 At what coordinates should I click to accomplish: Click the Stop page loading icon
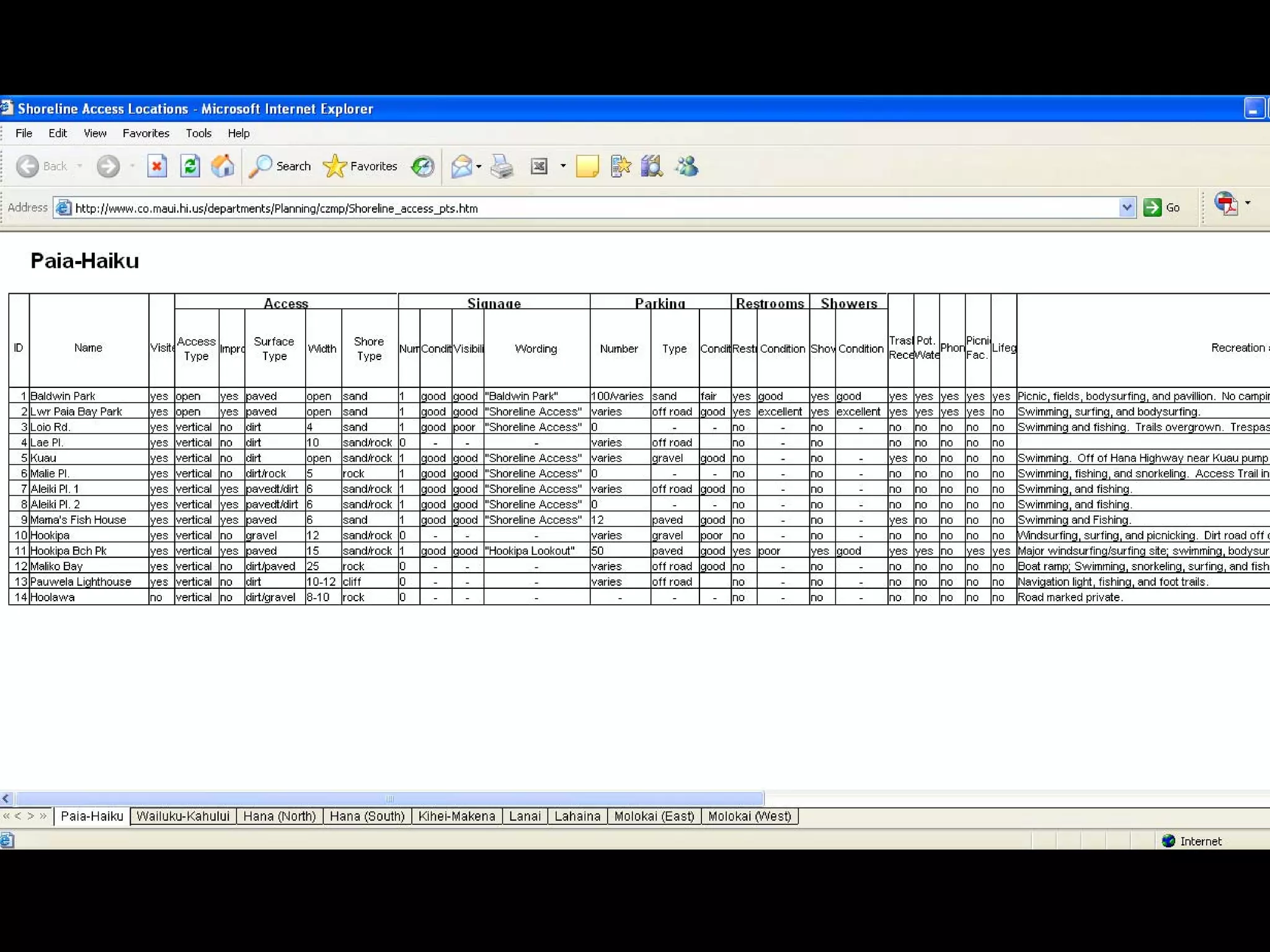157,166
